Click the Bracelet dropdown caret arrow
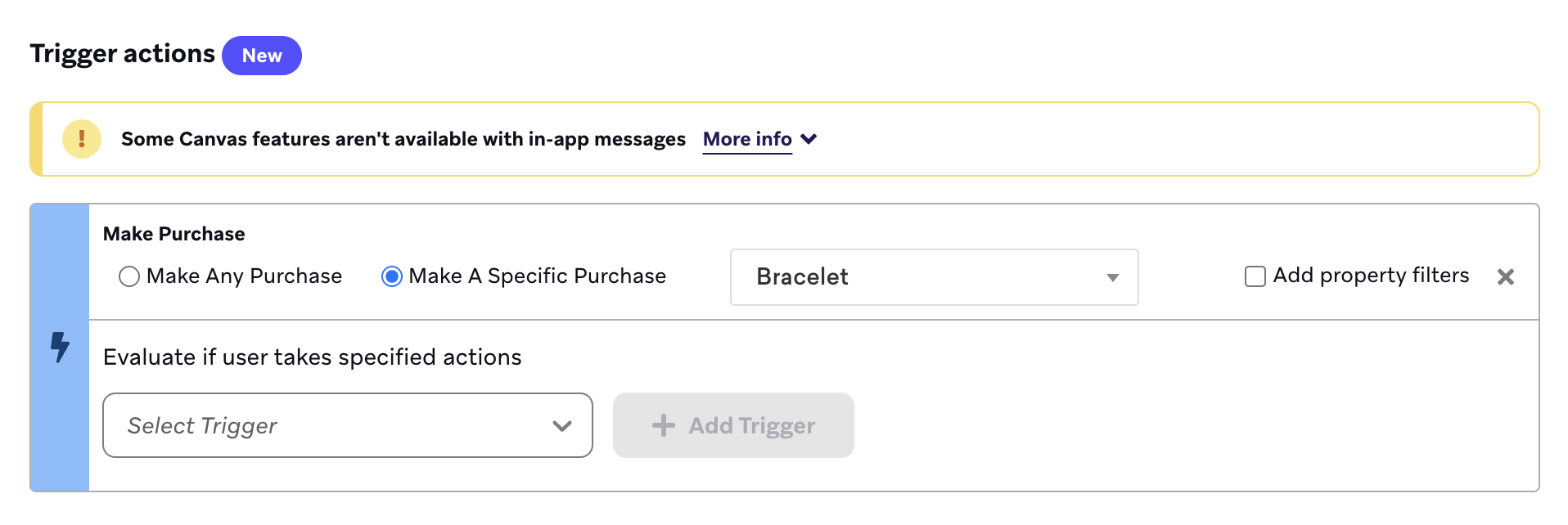This screenshot has width=1568, height=525. click(x=1112, y=277)
